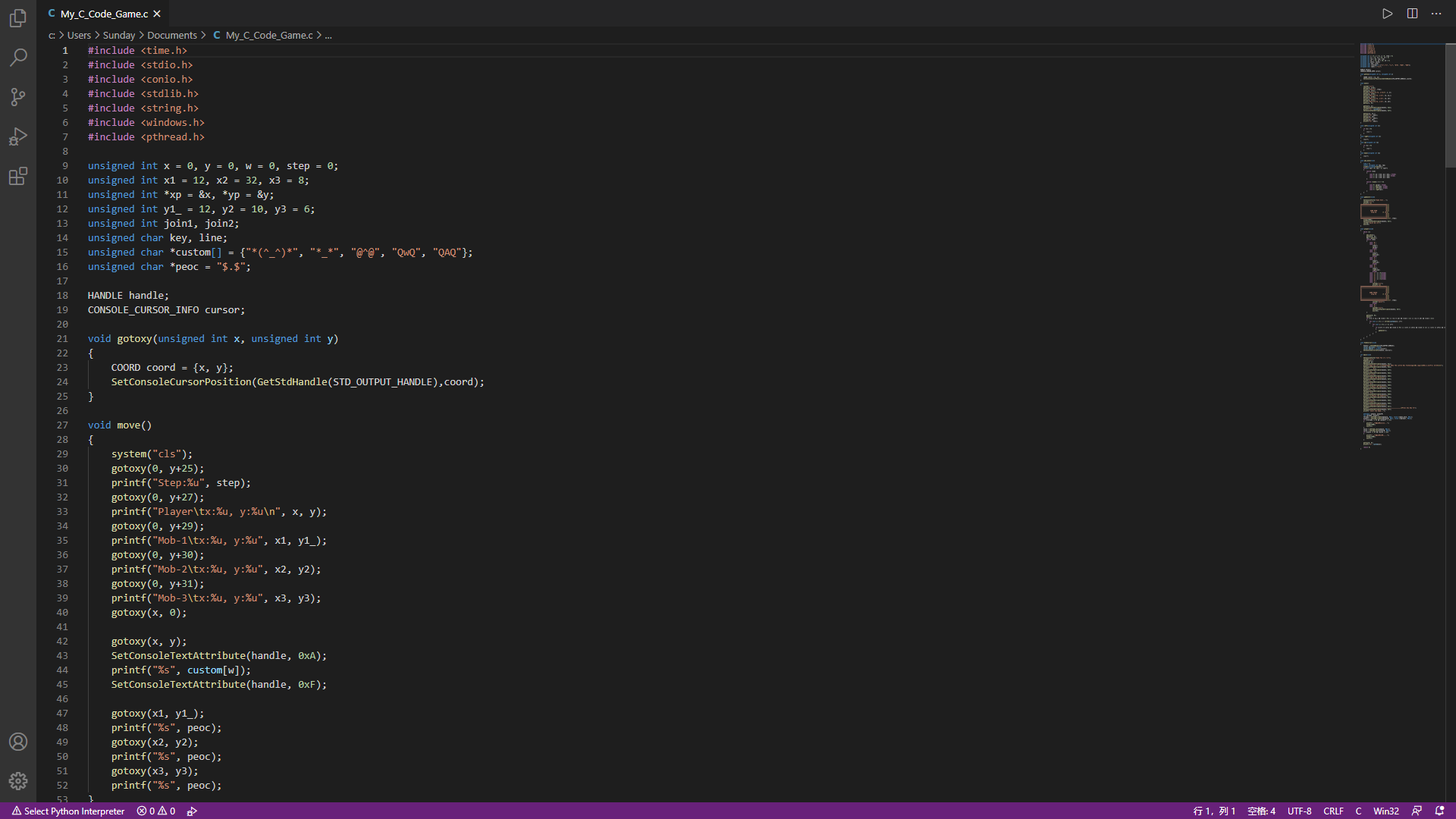Screen dimensions: 1456x819
Task: Click 'COORD coord = {x, y};' line
Action: pyautogui.click(x=172, y=368)
